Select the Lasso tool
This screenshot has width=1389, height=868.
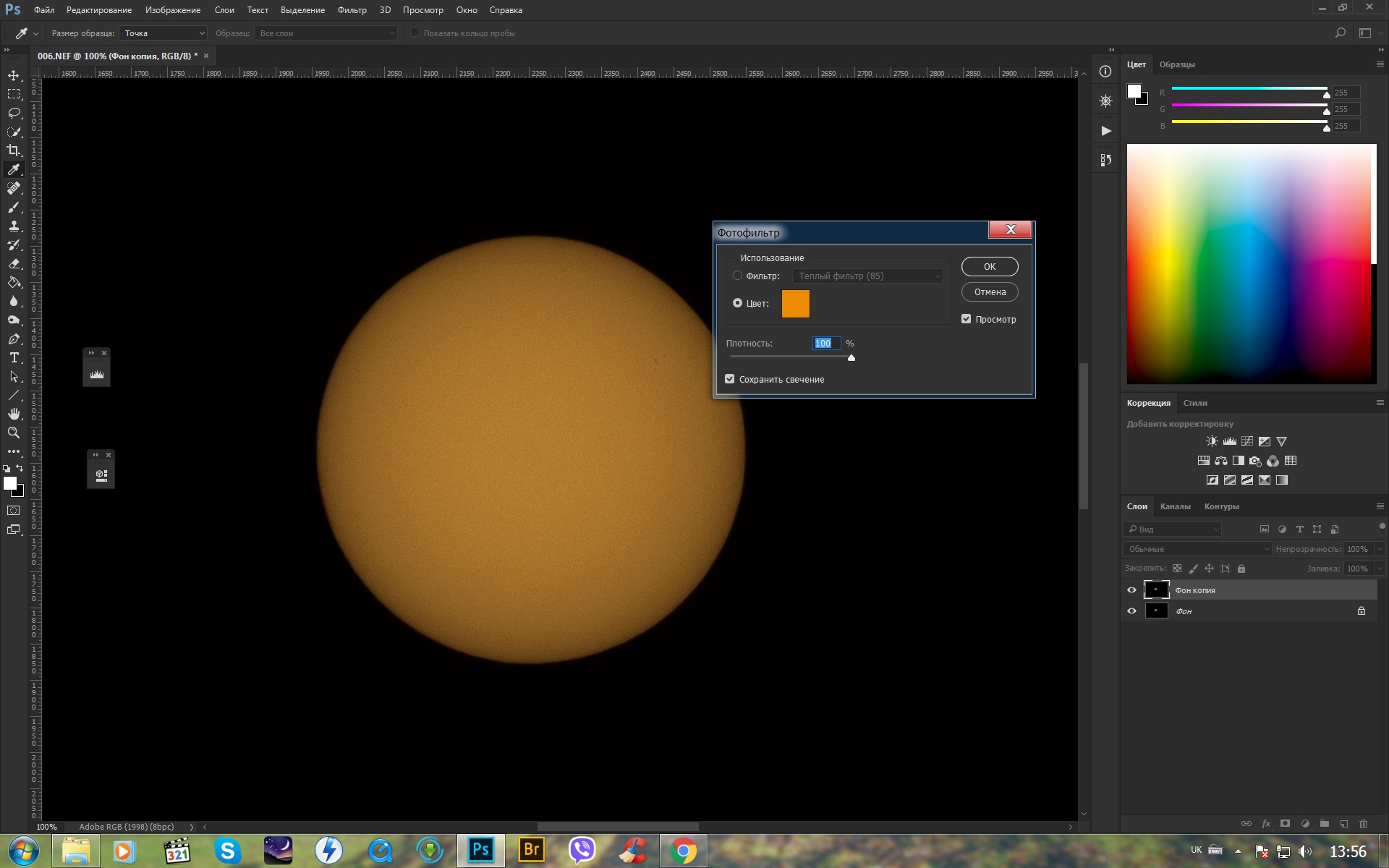tap(14, 113)
